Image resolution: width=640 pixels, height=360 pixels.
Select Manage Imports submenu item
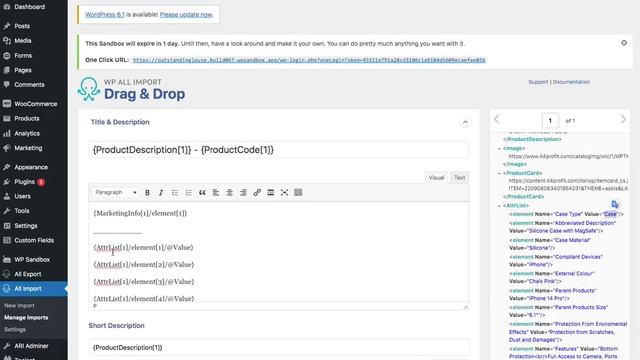pyautogui.click(x=26, y=318)
